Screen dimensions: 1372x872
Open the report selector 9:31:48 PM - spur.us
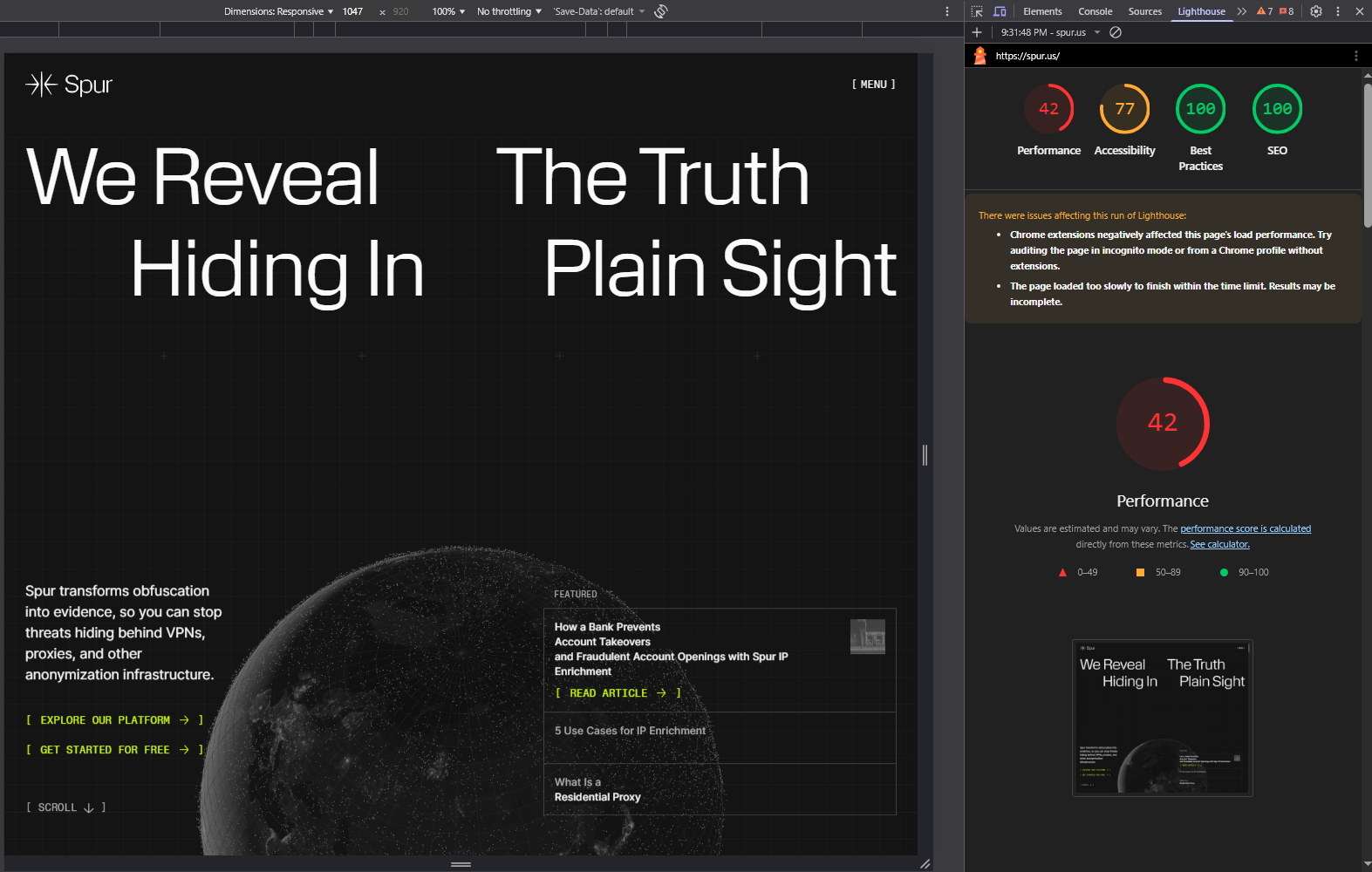[x=1050, y=32]
